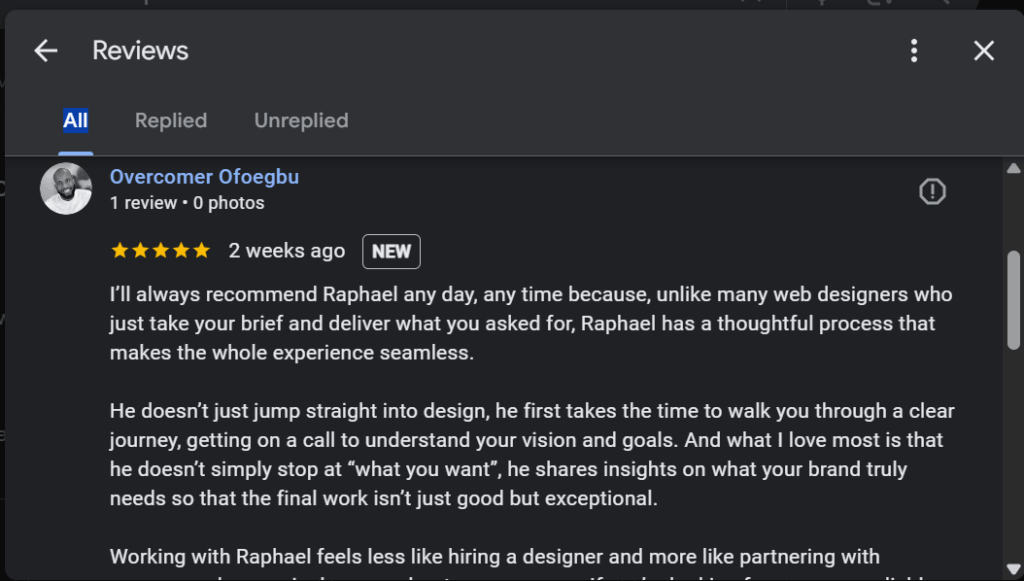
Task: Click the NEW badge on the review
Action: [391, 251]
